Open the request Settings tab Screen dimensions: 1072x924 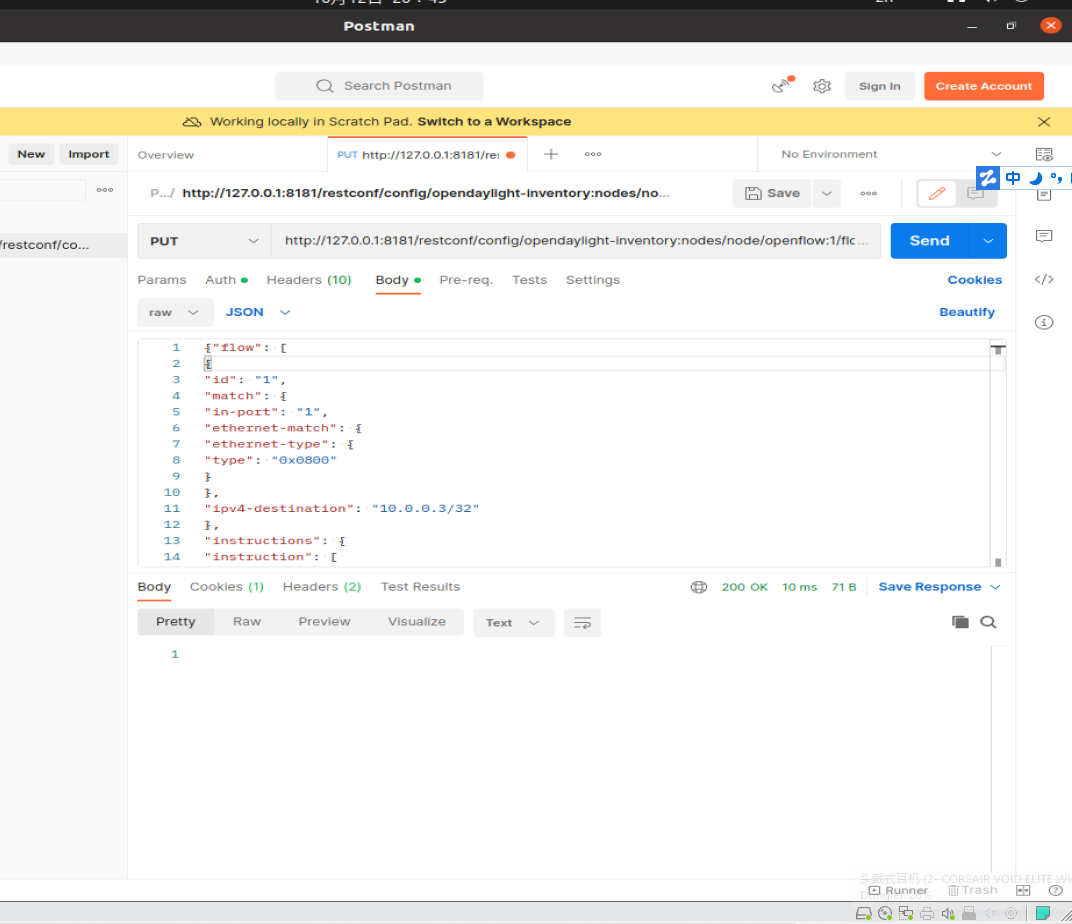593,280
